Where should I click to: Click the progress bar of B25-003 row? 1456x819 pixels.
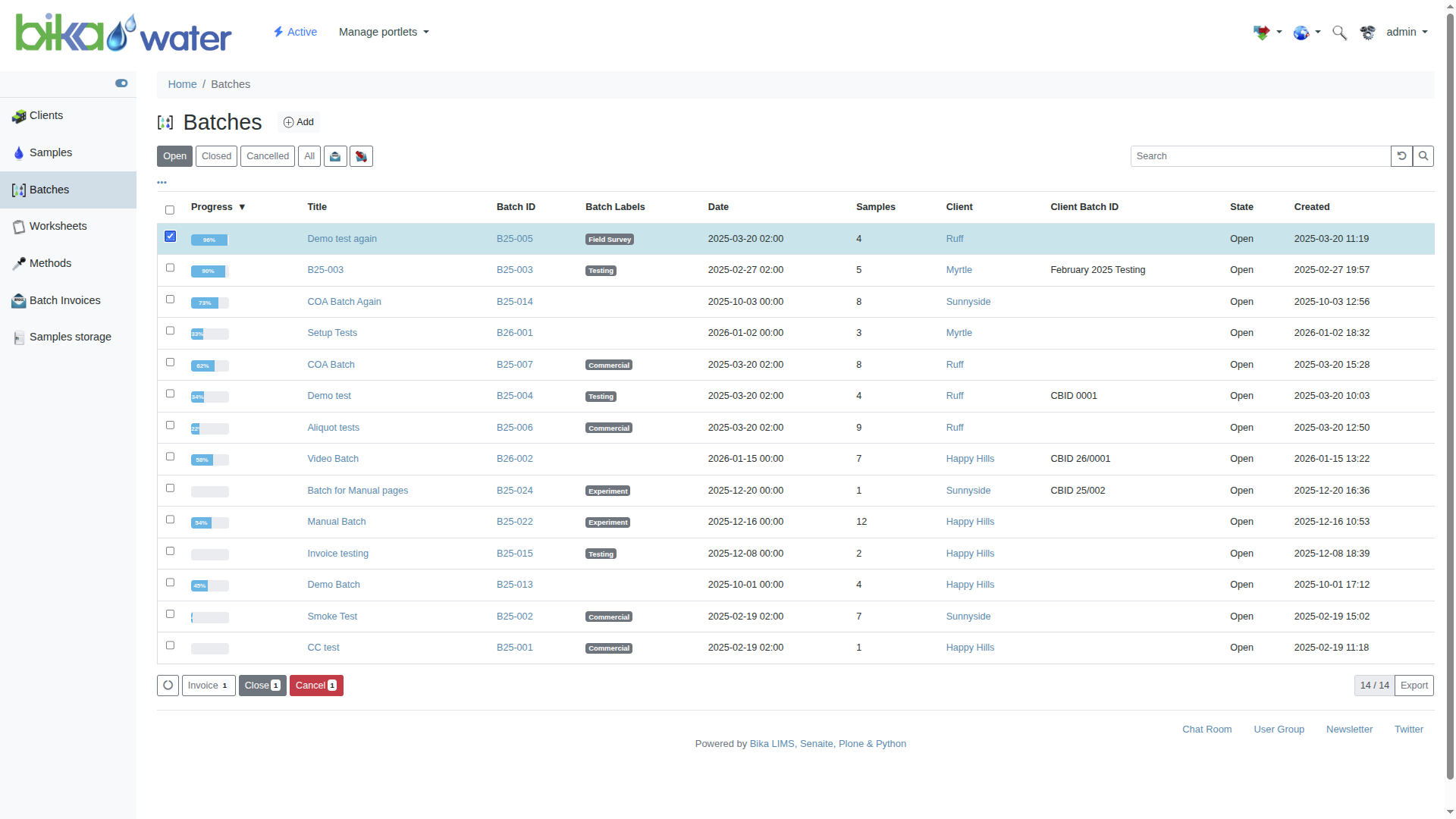click(x=209, y=271)
